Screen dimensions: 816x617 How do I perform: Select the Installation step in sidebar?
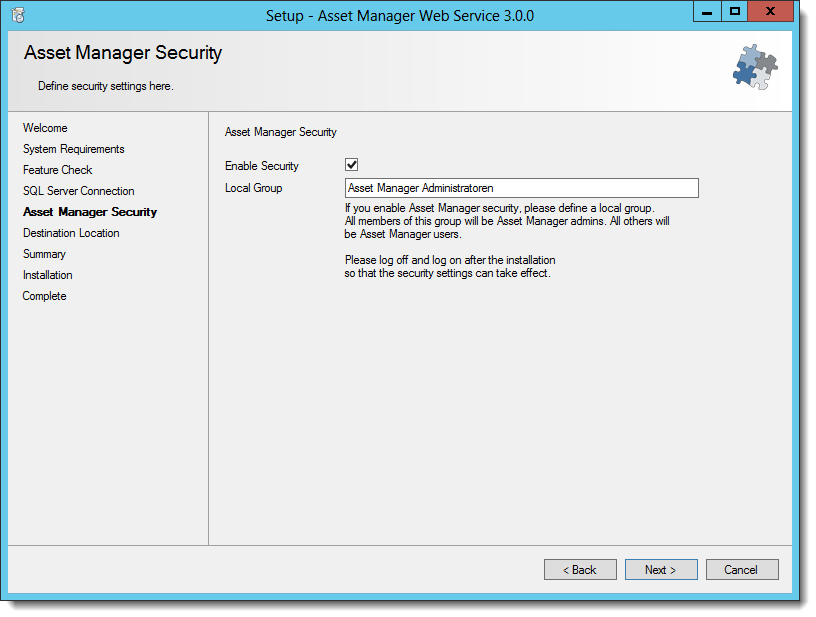point(48,275)
